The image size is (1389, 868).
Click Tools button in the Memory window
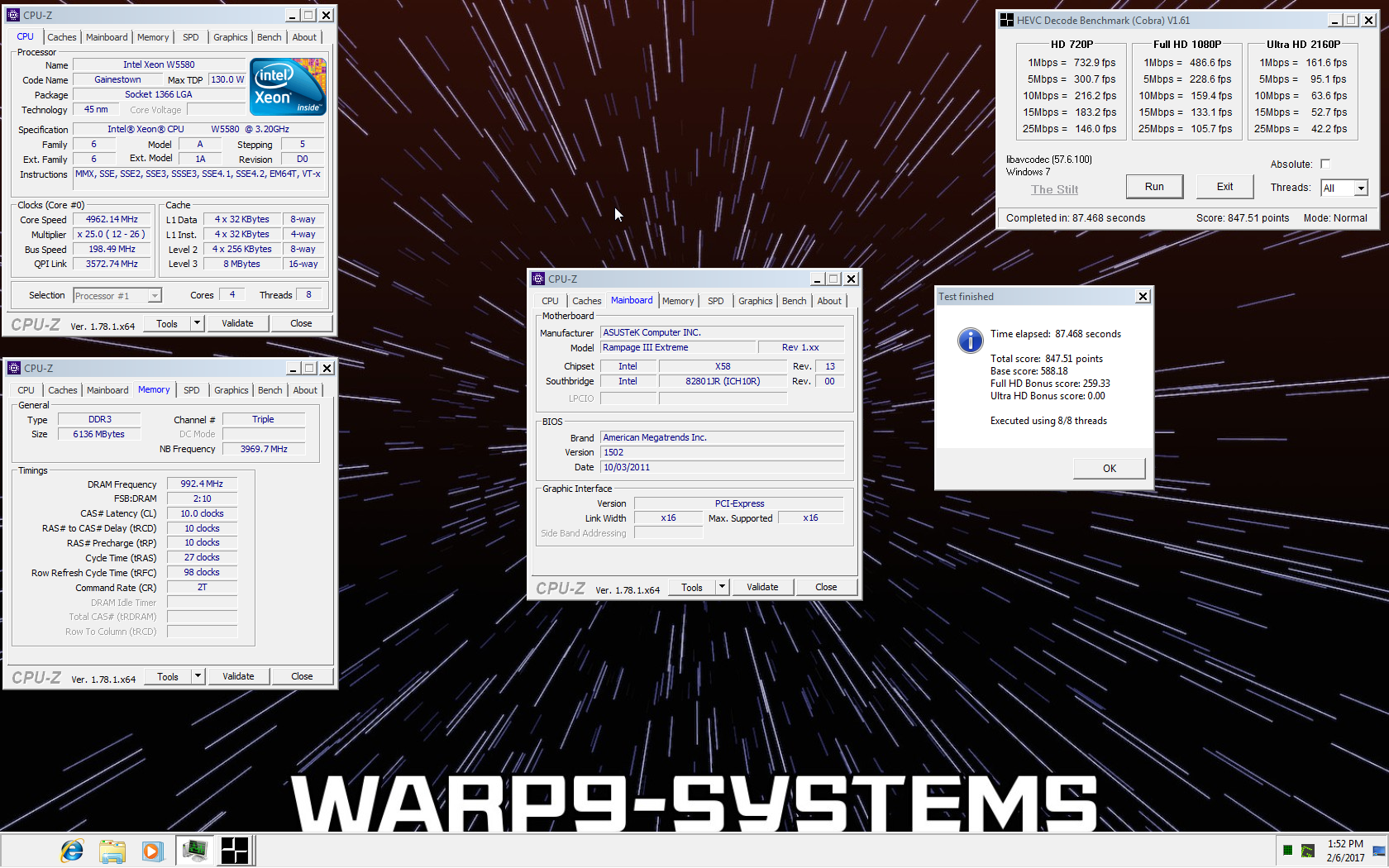pyautogui.click(x=168, y=676)
